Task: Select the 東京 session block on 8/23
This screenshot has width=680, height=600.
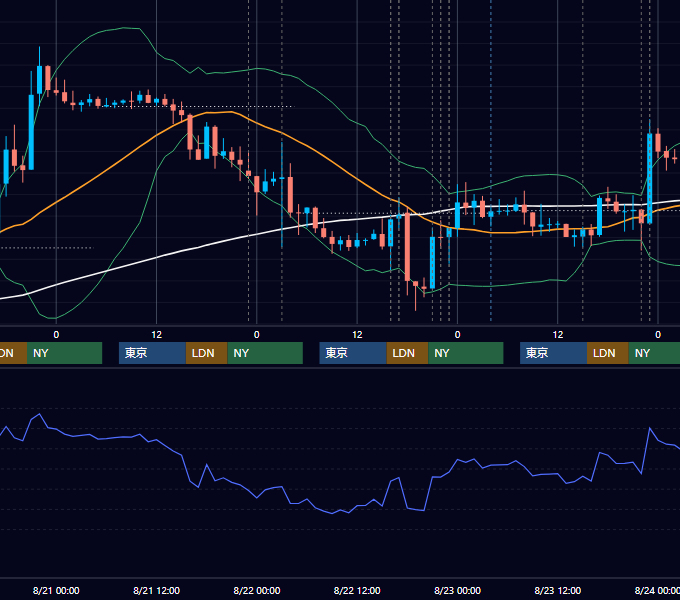Action: (x=554, y=353)
